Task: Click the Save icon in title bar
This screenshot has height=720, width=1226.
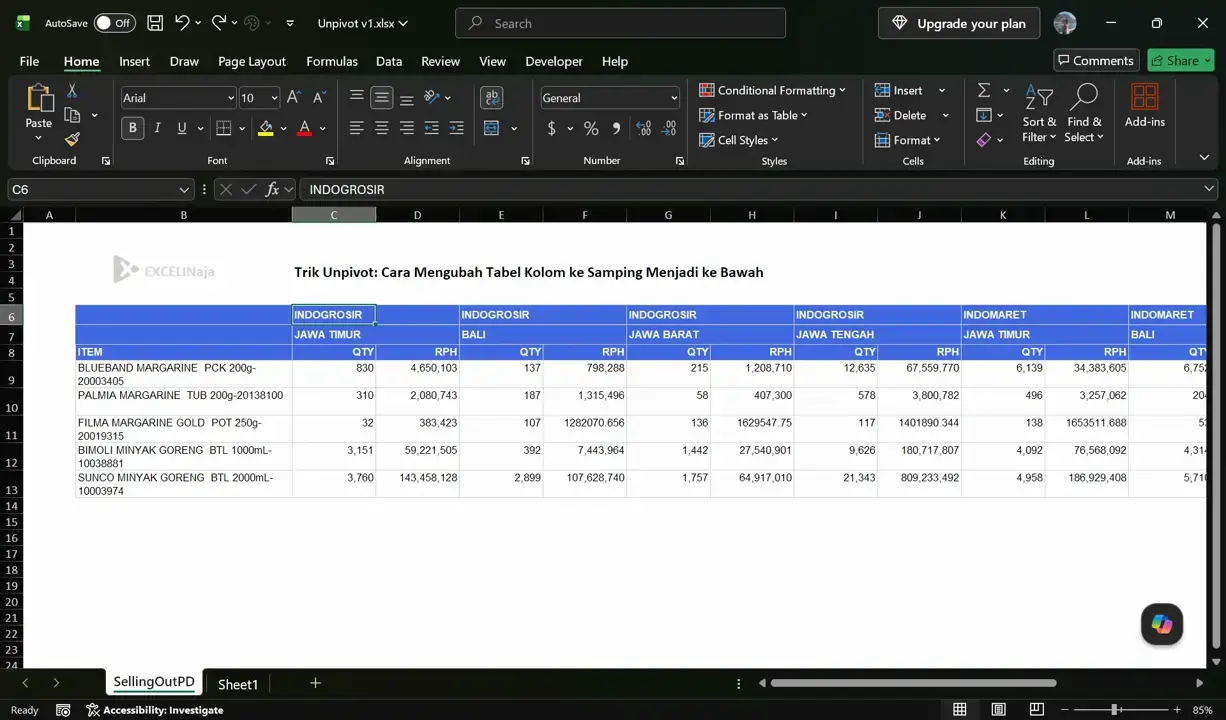Action: click(x=155, y=23)
